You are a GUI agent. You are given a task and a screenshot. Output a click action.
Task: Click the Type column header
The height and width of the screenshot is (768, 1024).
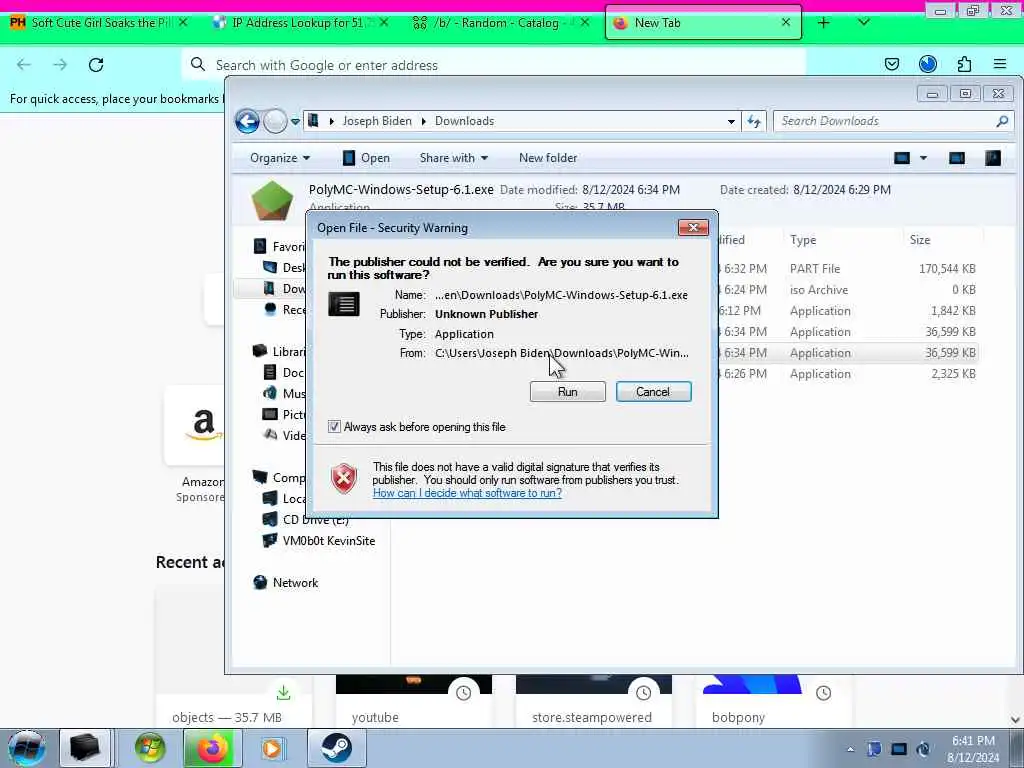(803, 240)
